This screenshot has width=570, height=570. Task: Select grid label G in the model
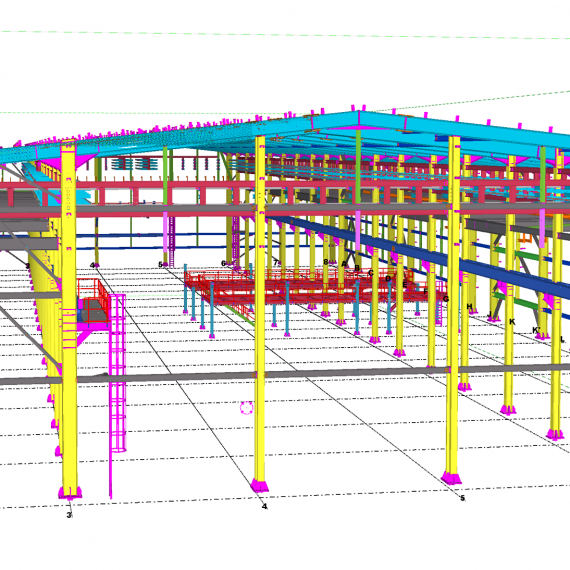(446, 299)
